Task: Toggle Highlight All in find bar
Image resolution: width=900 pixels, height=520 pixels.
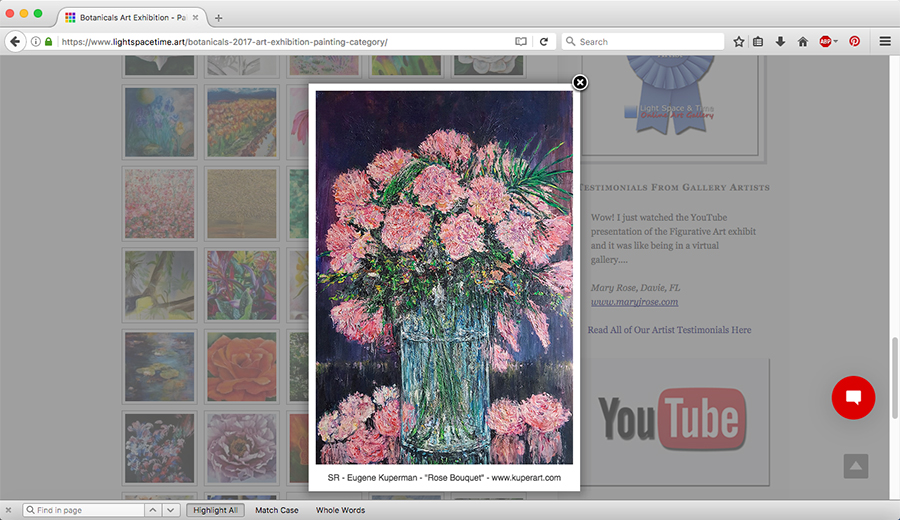Action: point(215,510)
